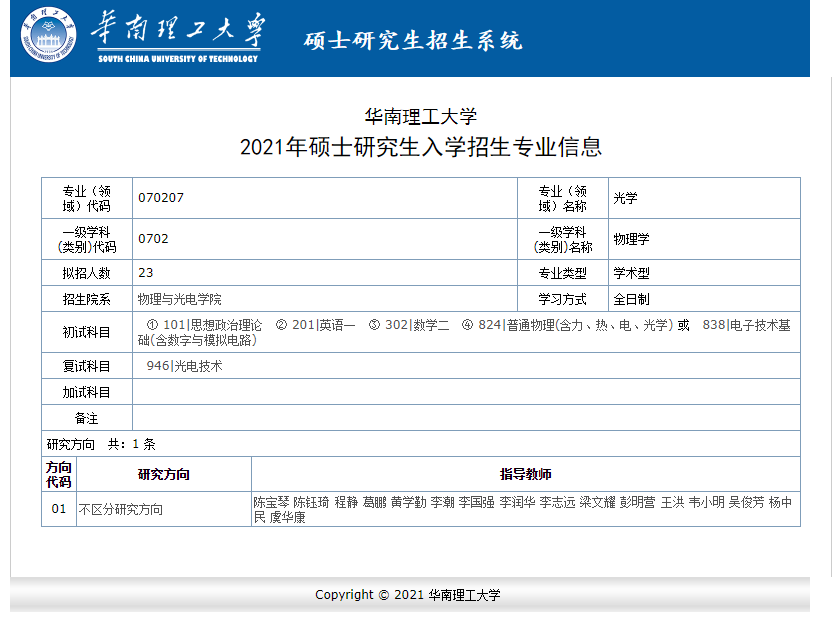Click the discipline name value 物理学
This screenshot has height=630, width=836.
(x=631, y=239)
